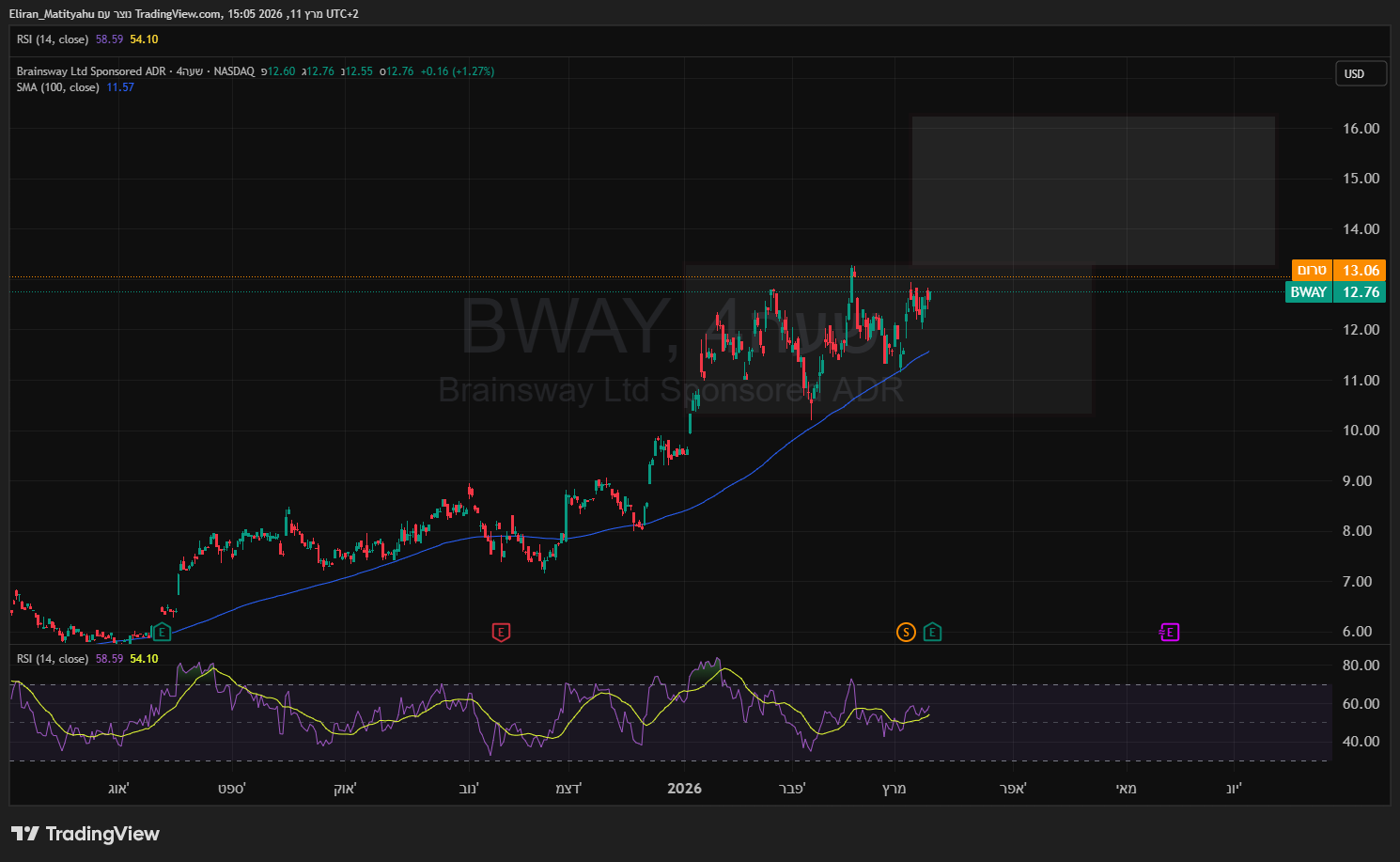1400x862 pixels.
Task: Select the Brainsway Ltd Sponsored ADR legend title
Action: (x=91, y=71)
